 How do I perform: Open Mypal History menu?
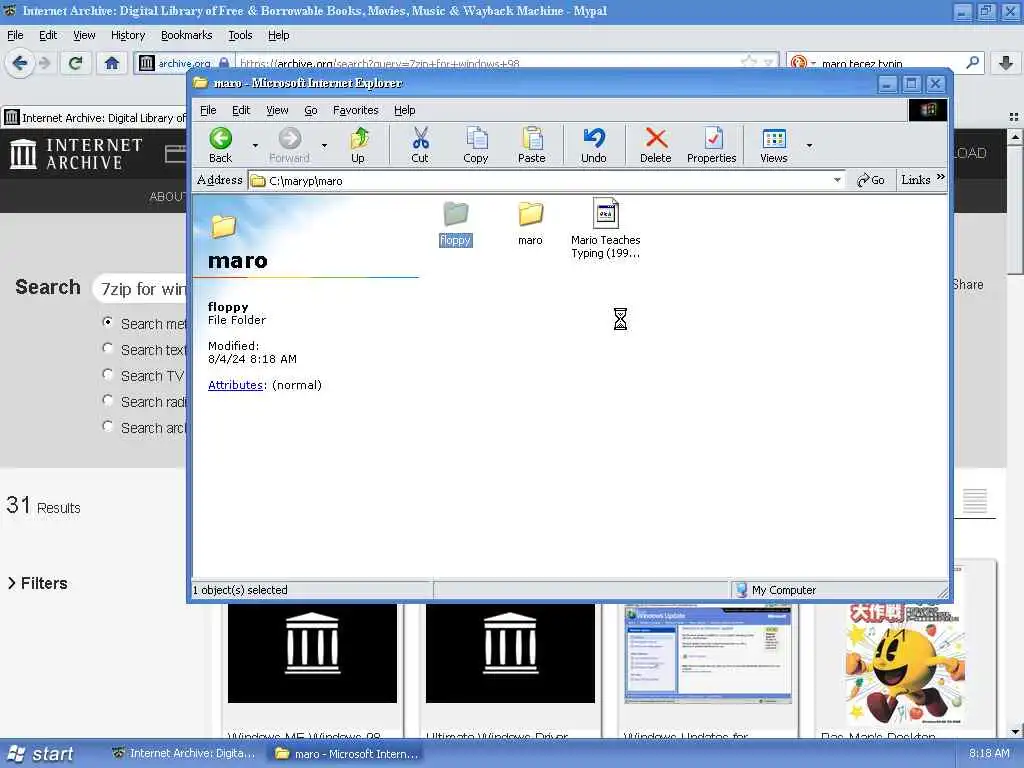tap(128, 35)
